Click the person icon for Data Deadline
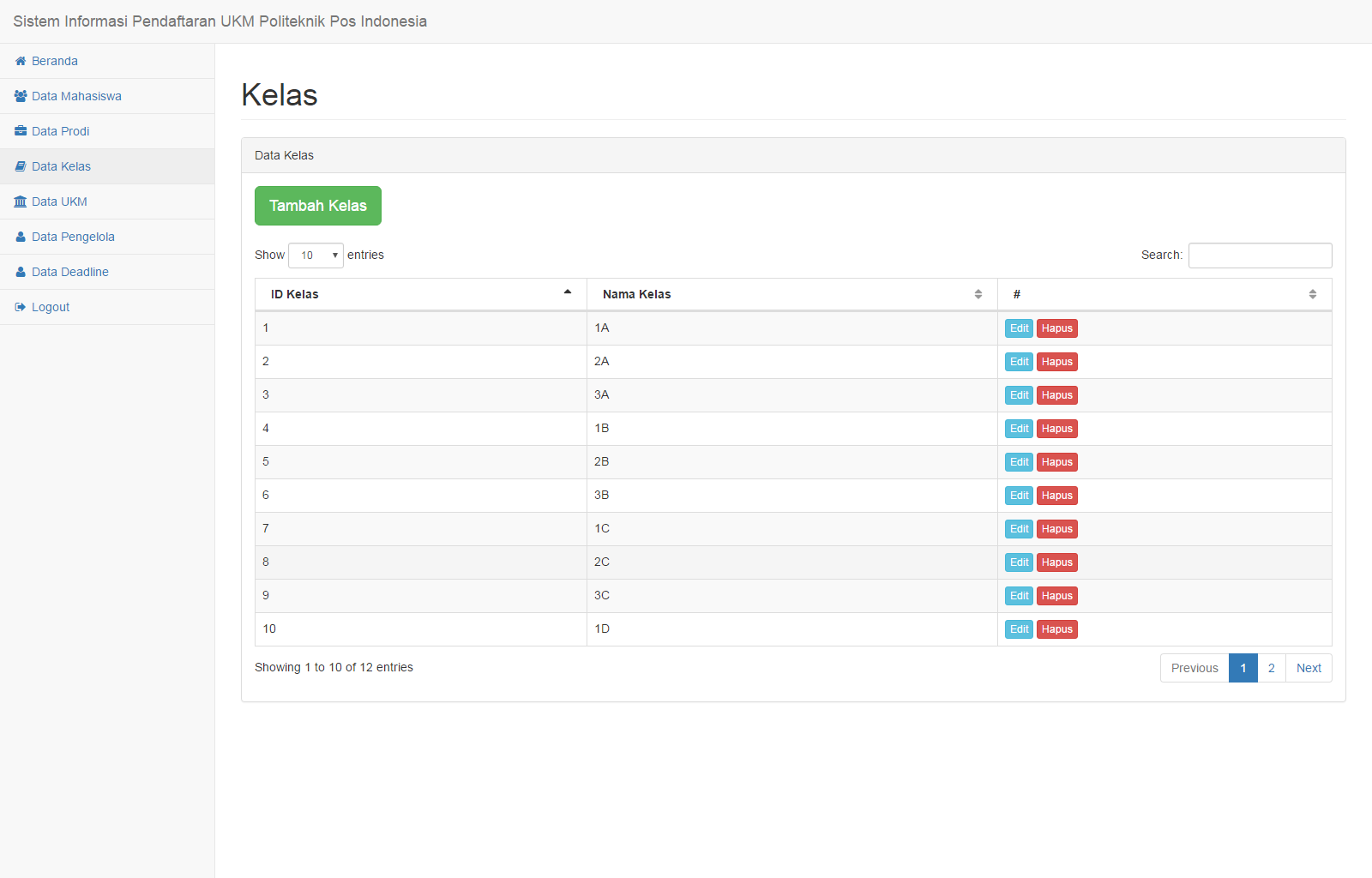1372x878 pixels. pos(21,272)
